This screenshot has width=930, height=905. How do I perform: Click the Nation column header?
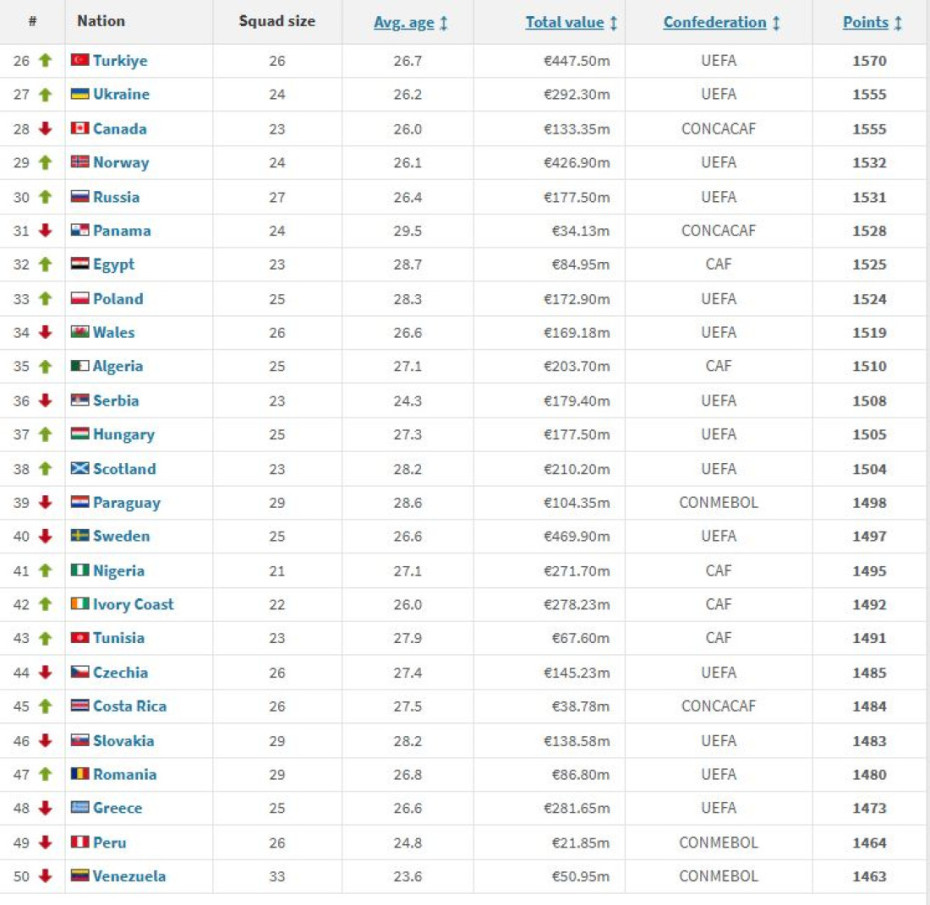[x=100, y=22]
